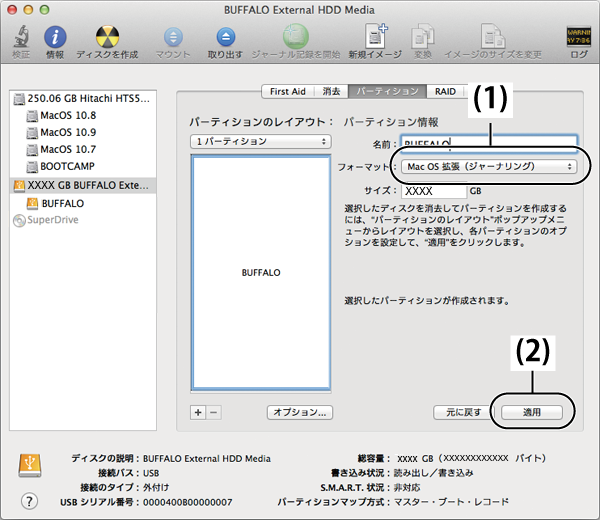Screen dimensions: 600x520
Task: Click the BUFFALO volume orange icon in sidebar
Action: [33, 204]
